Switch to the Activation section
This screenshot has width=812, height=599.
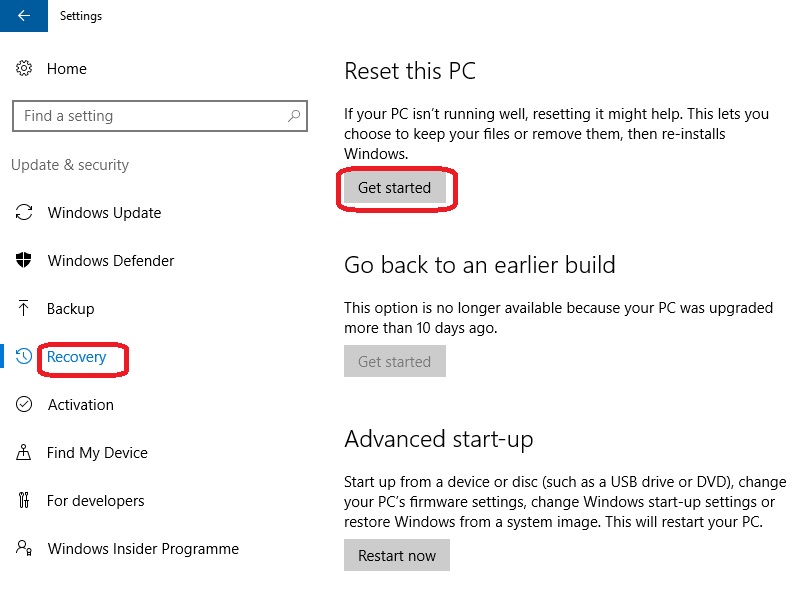79,405
